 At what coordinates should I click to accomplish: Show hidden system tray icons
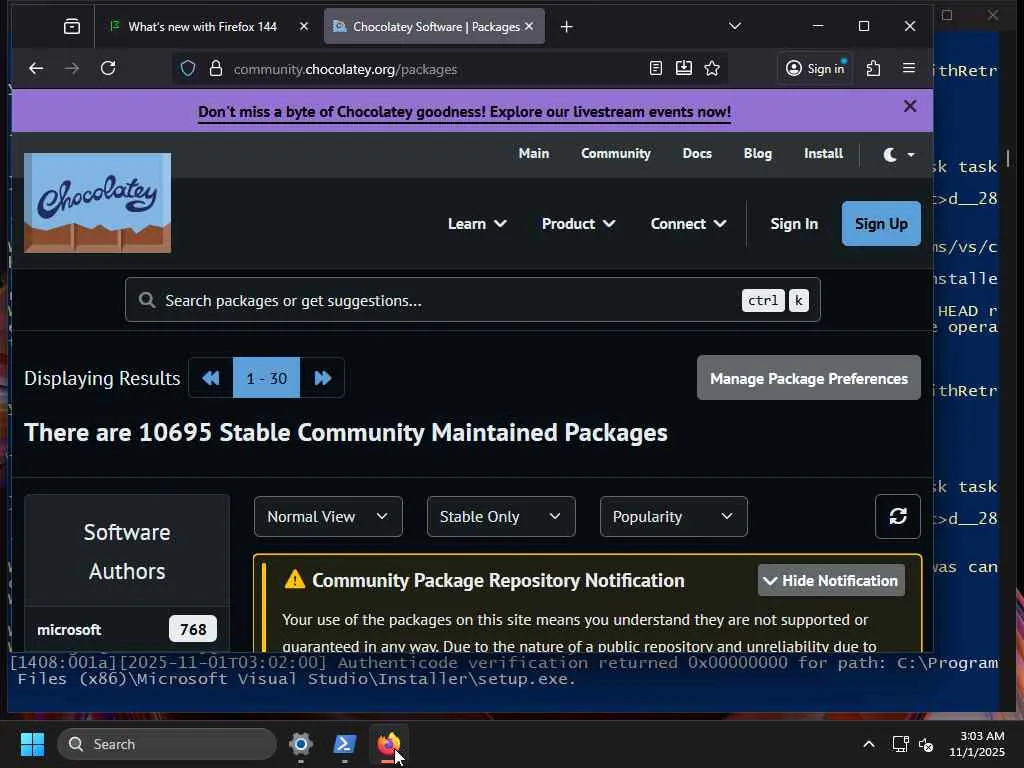(869, 744)
